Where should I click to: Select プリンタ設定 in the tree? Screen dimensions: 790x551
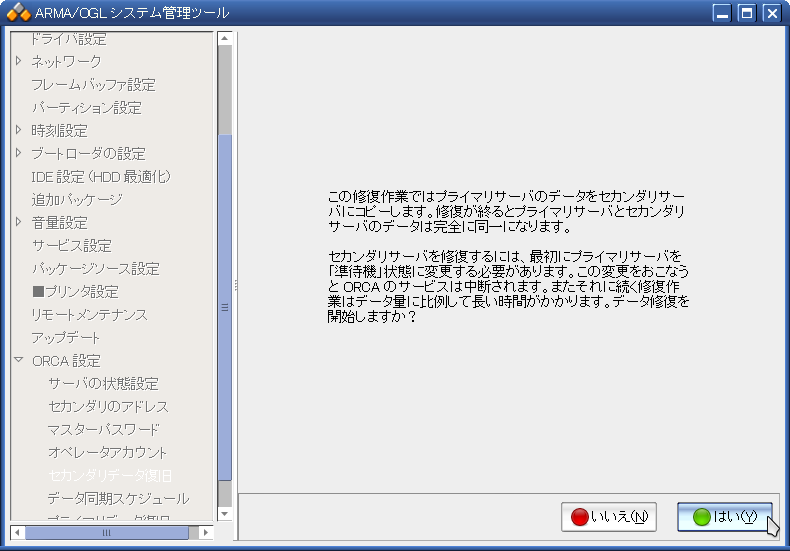click(75, 292)
